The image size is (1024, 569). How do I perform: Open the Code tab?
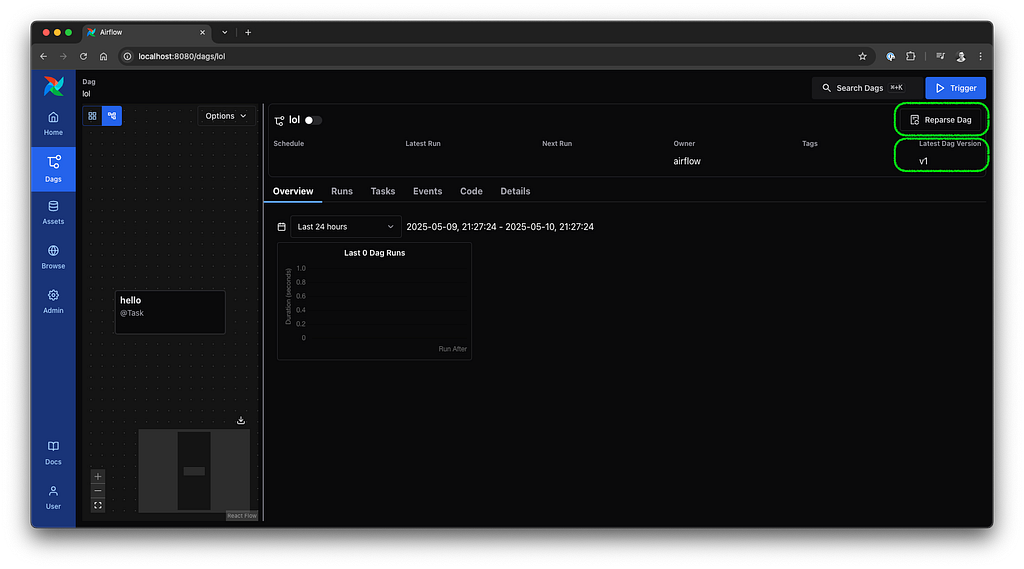coord(472,191)
